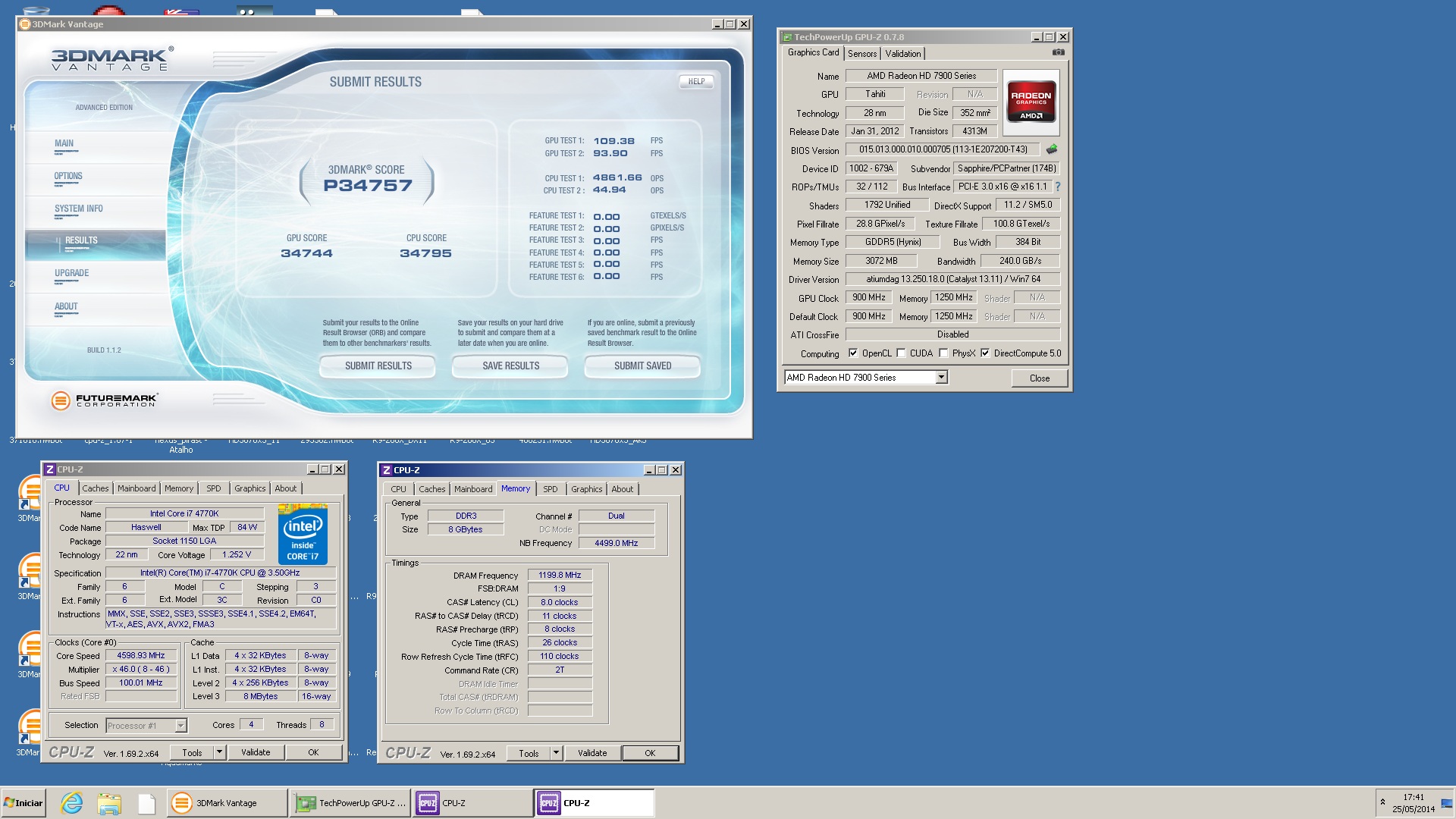
Task: Click the Core Speed value 4598.93 MHz
Action: click(141, 655)
